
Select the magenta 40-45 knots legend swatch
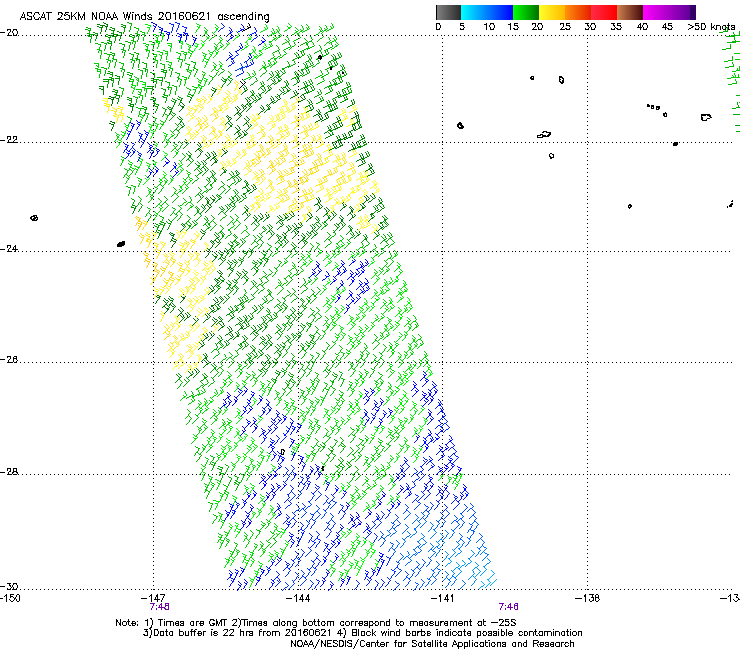click(656, 12)
